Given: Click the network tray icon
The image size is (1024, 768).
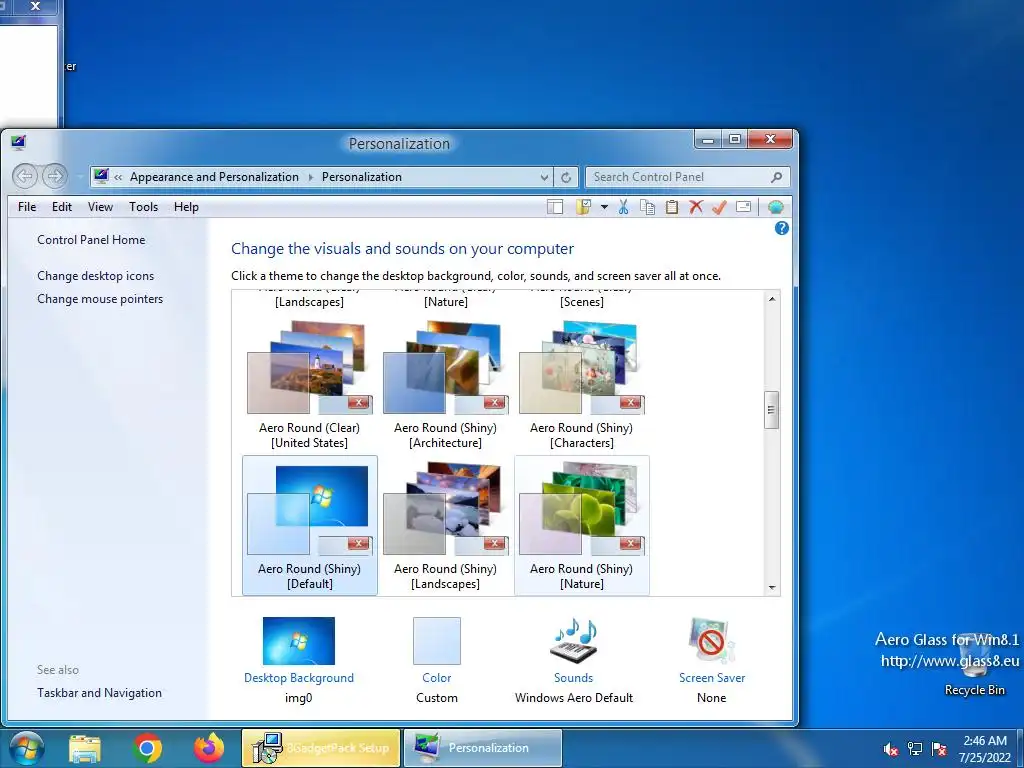Looking at the screenshot, I should (x=915, y=749).
